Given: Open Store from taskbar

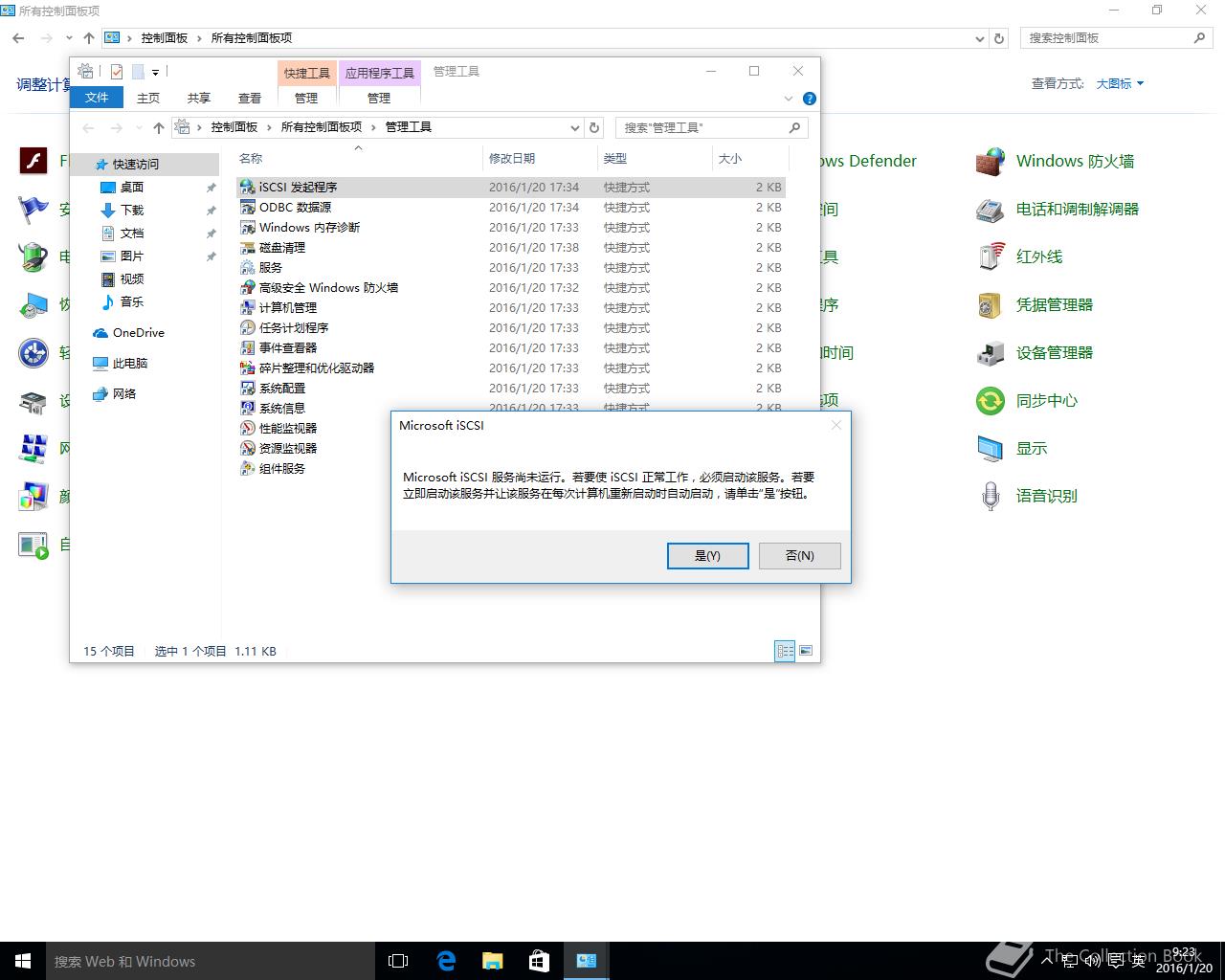Looking at the screenshot, I should [x=540, y=961].
